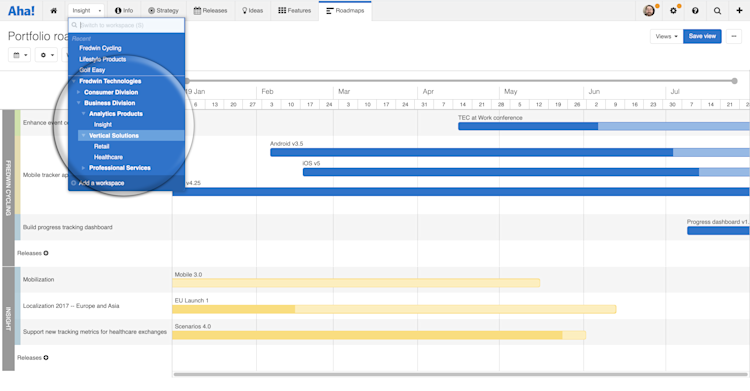Click the Progress dashboard release bar
The height and width of the screenshot is (391, 750).
coord(718,231)
